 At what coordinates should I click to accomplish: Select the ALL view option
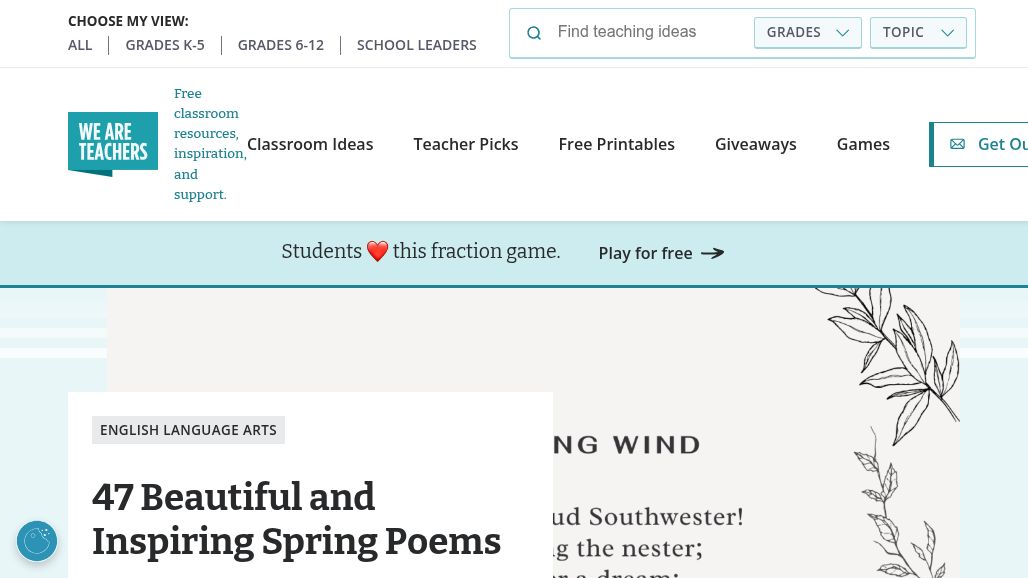tap(80, 45)
